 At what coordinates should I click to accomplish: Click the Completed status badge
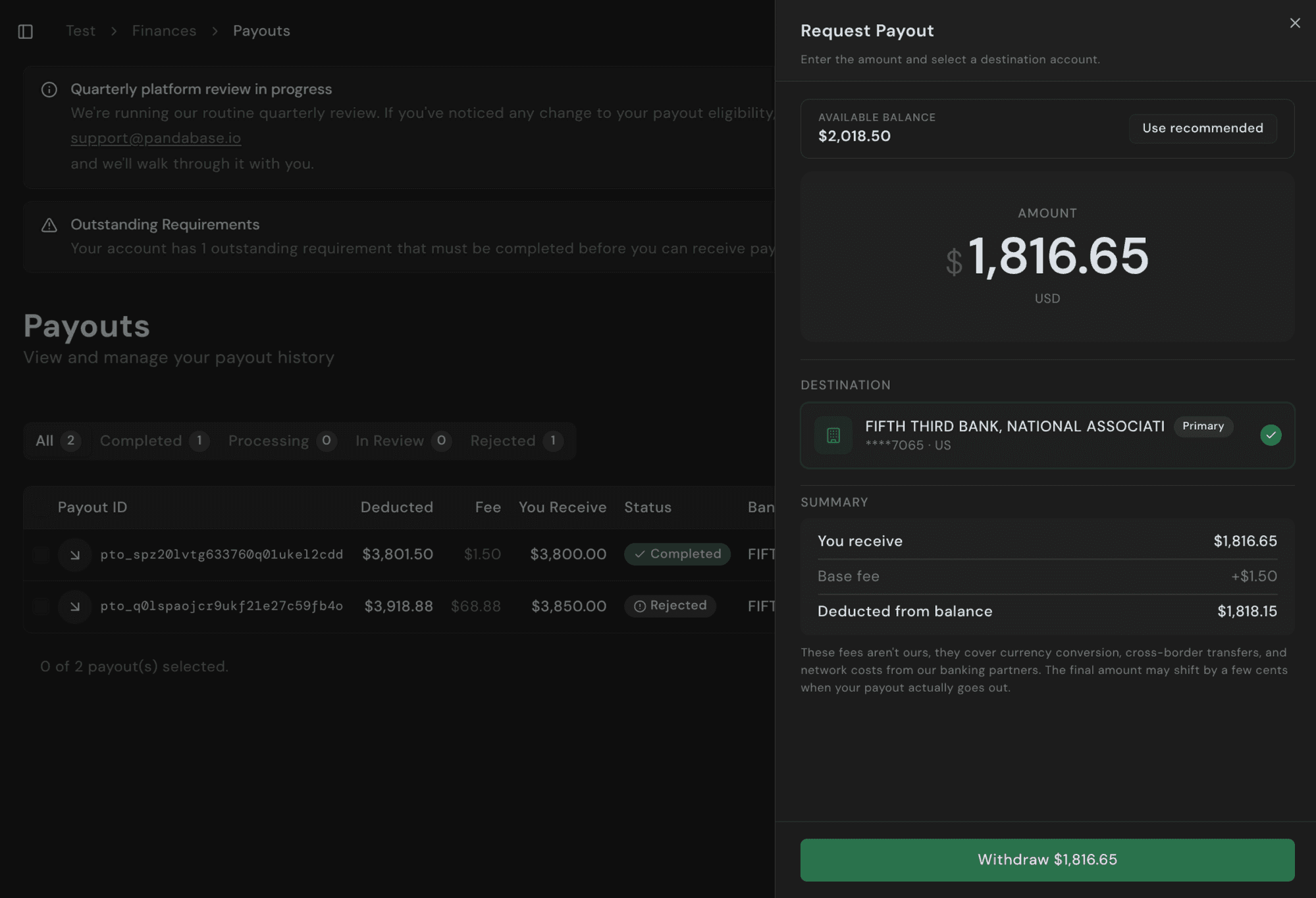click(677, 554)
